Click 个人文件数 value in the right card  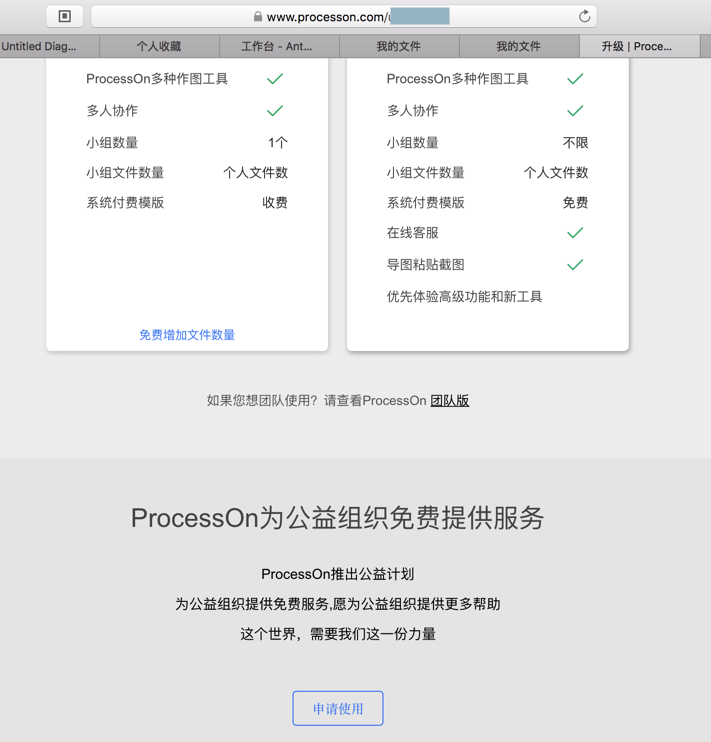[556, 173]
